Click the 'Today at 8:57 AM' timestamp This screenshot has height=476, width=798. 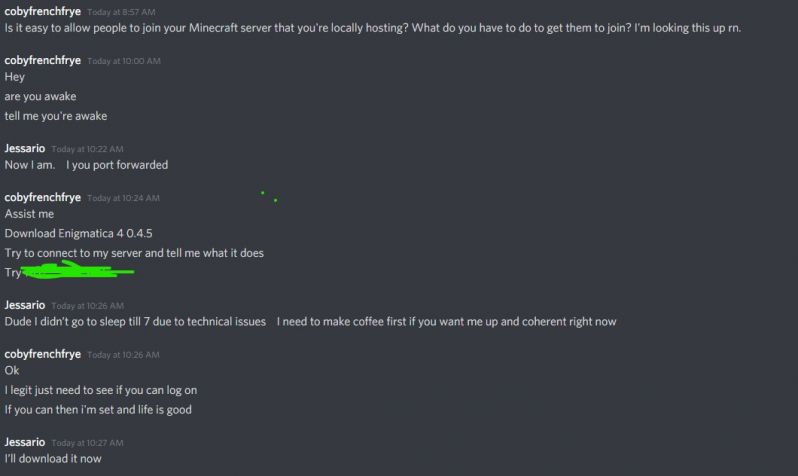124,12
